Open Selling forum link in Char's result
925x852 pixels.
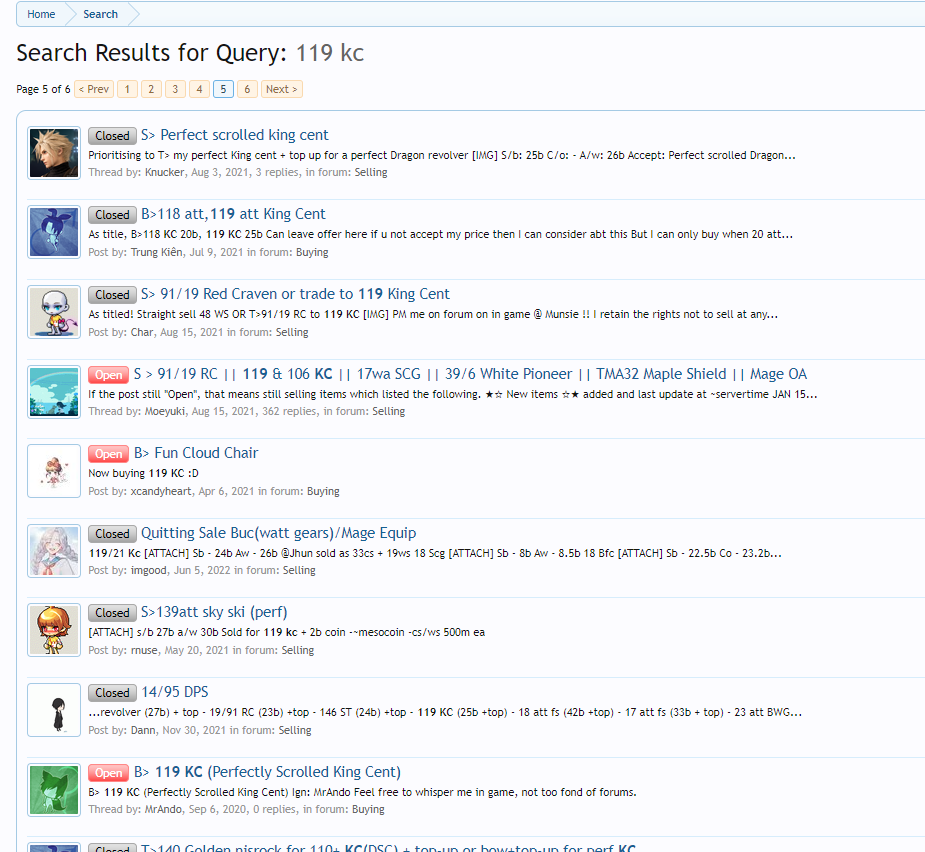[x=292, y=332]
